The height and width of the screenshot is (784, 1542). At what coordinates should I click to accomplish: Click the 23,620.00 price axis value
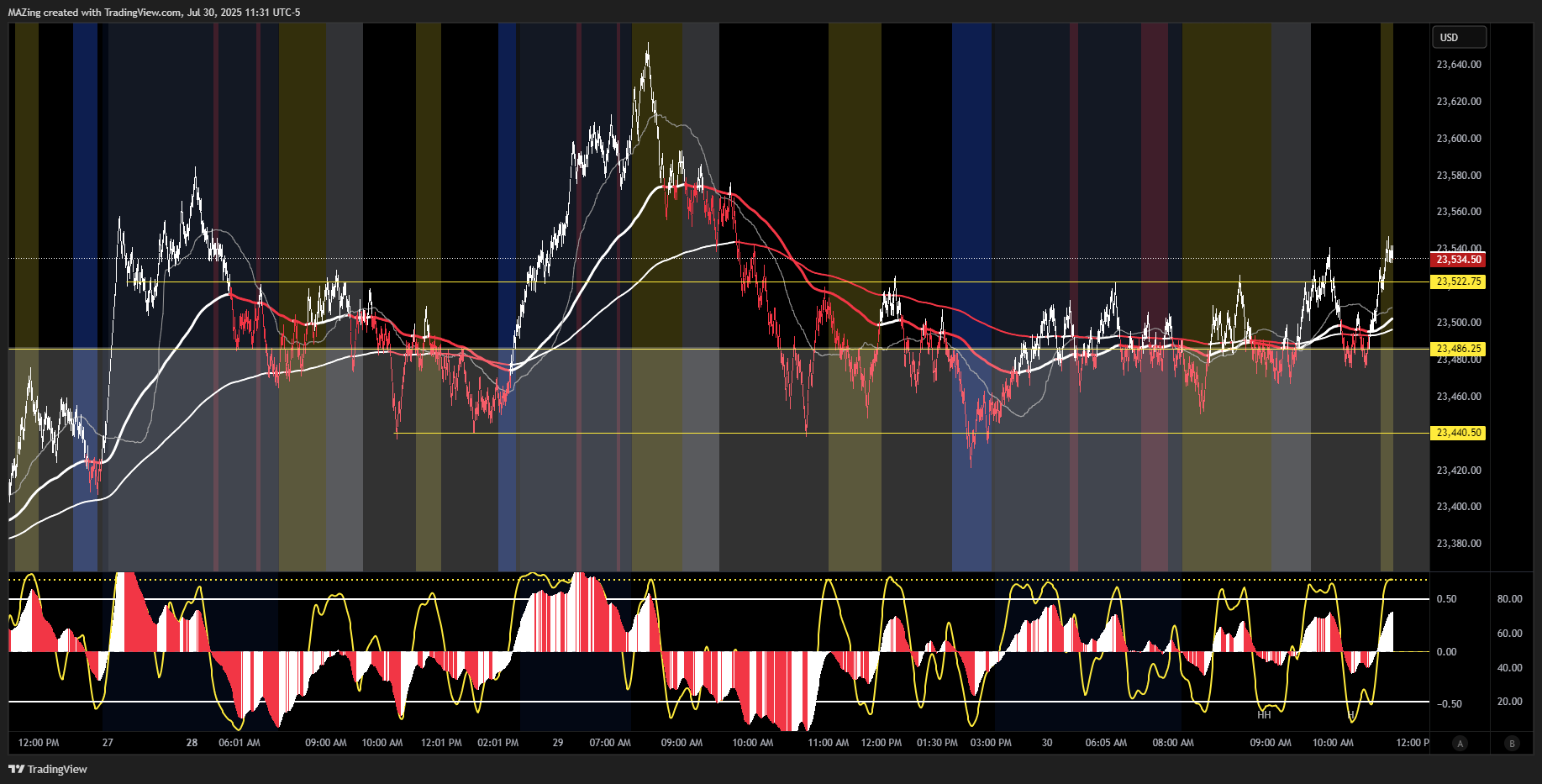1459,102
